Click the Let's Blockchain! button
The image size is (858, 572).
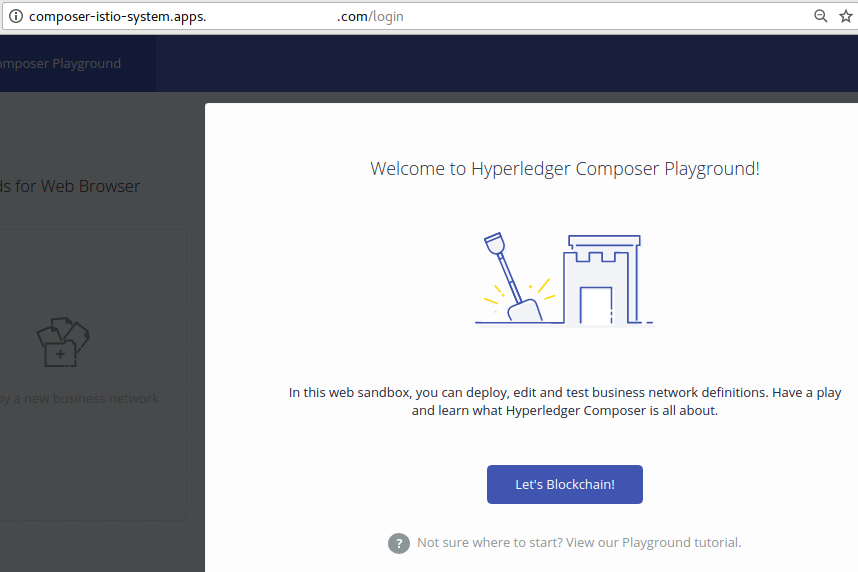click(x=565, y=484)
